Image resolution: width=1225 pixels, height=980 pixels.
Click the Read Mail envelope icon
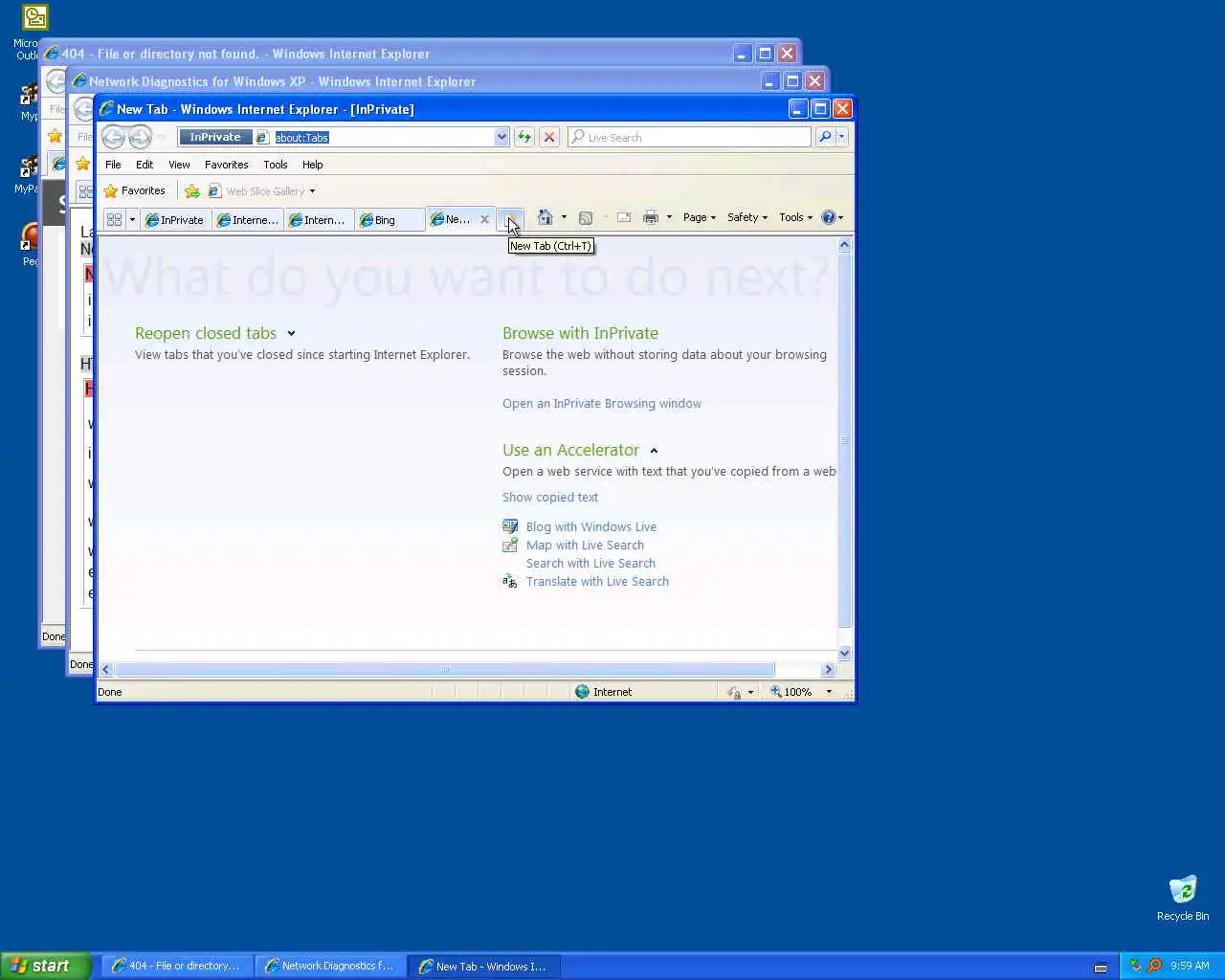click(x=624, y=217)
